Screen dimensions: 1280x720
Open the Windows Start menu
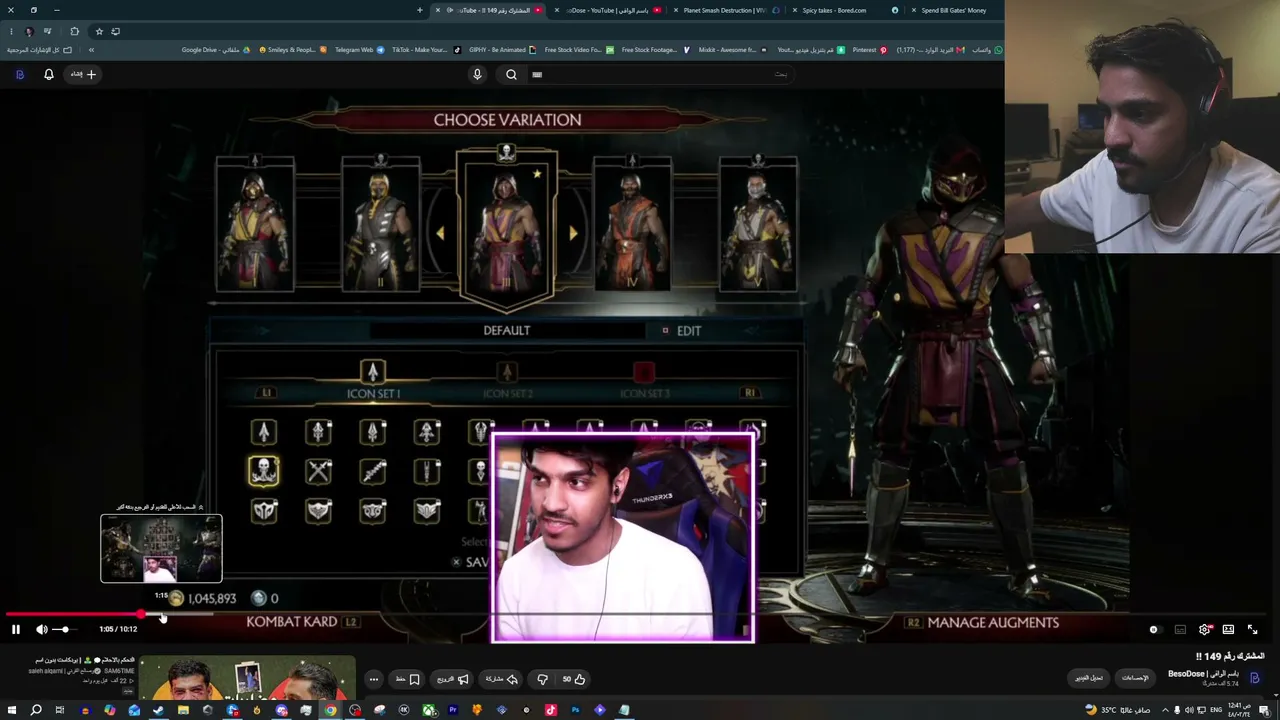(11, 710)
